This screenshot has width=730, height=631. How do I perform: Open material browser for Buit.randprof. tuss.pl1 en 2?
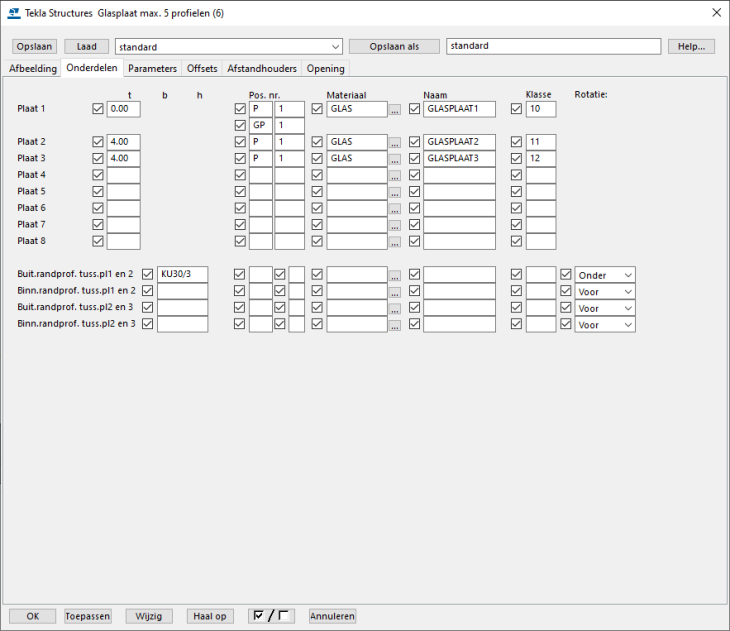click(x=395, y=276)
